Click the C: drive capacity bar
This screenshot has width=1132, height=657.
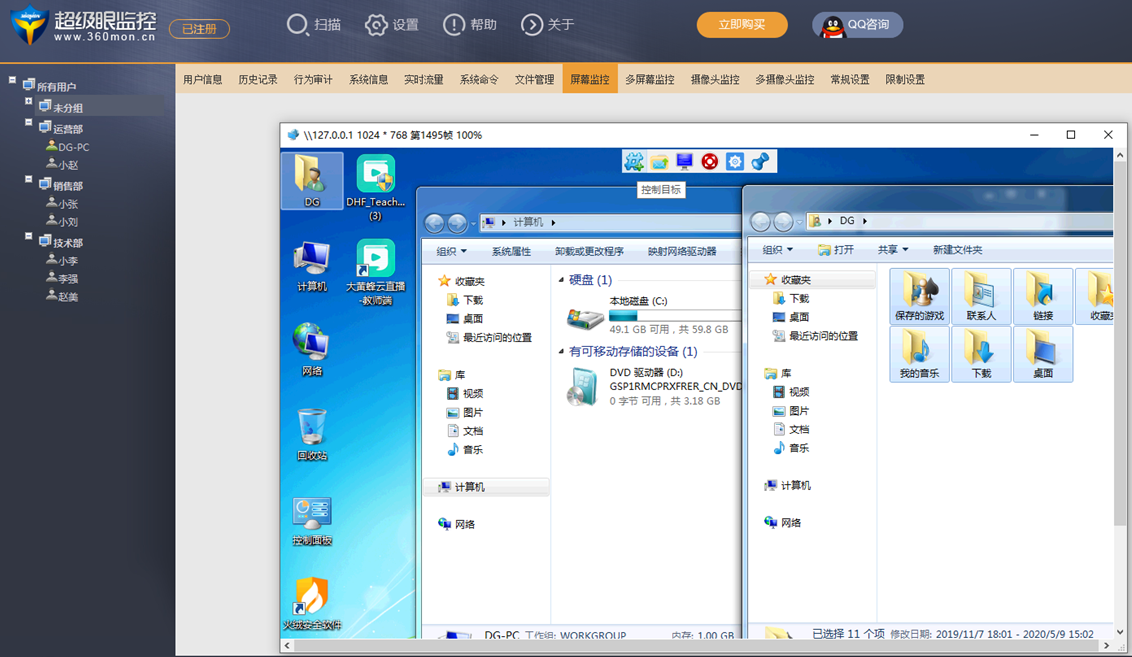coord(674,316)
